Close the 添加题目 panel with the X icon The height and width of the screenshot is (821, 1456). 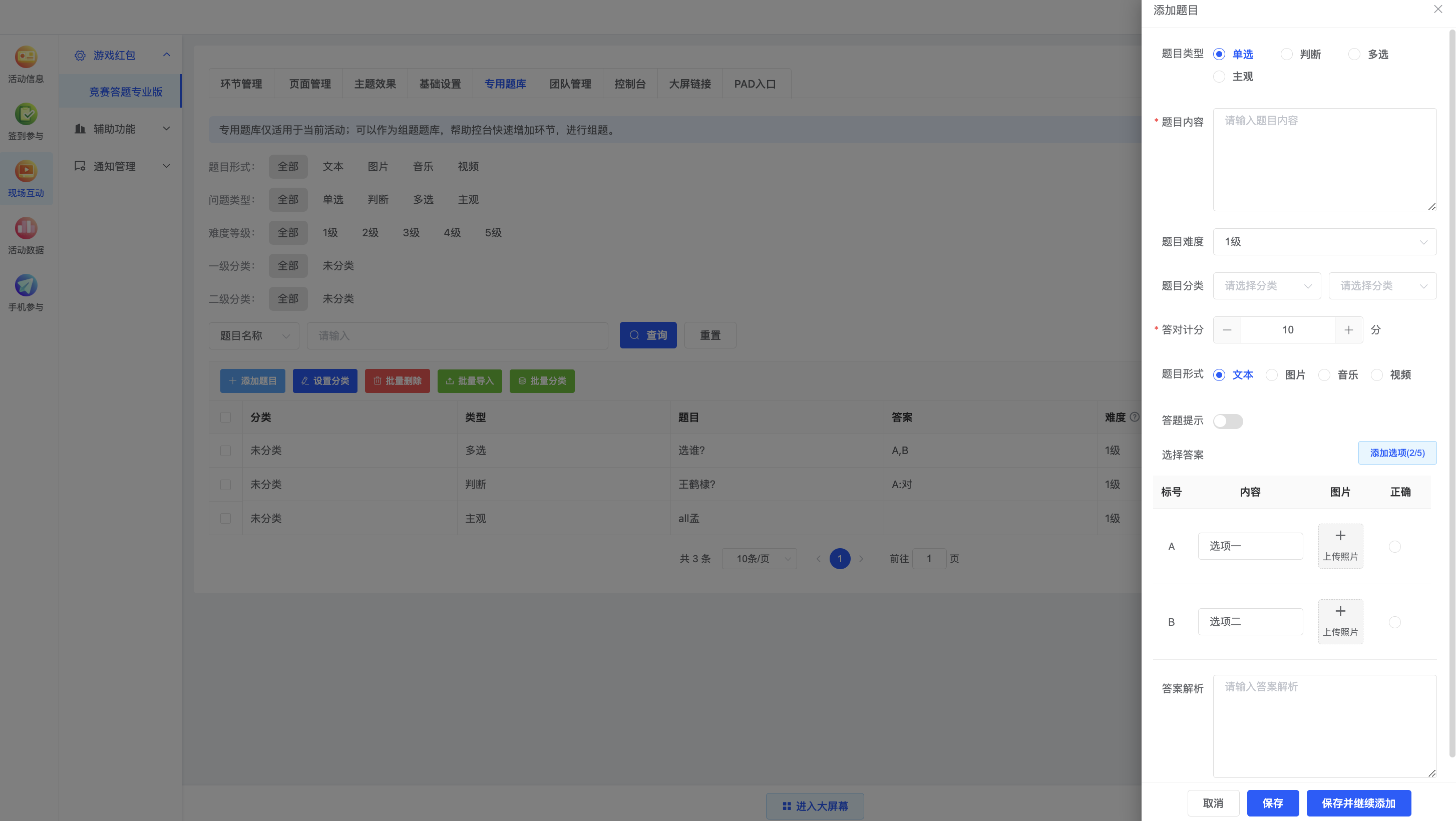1438,9
